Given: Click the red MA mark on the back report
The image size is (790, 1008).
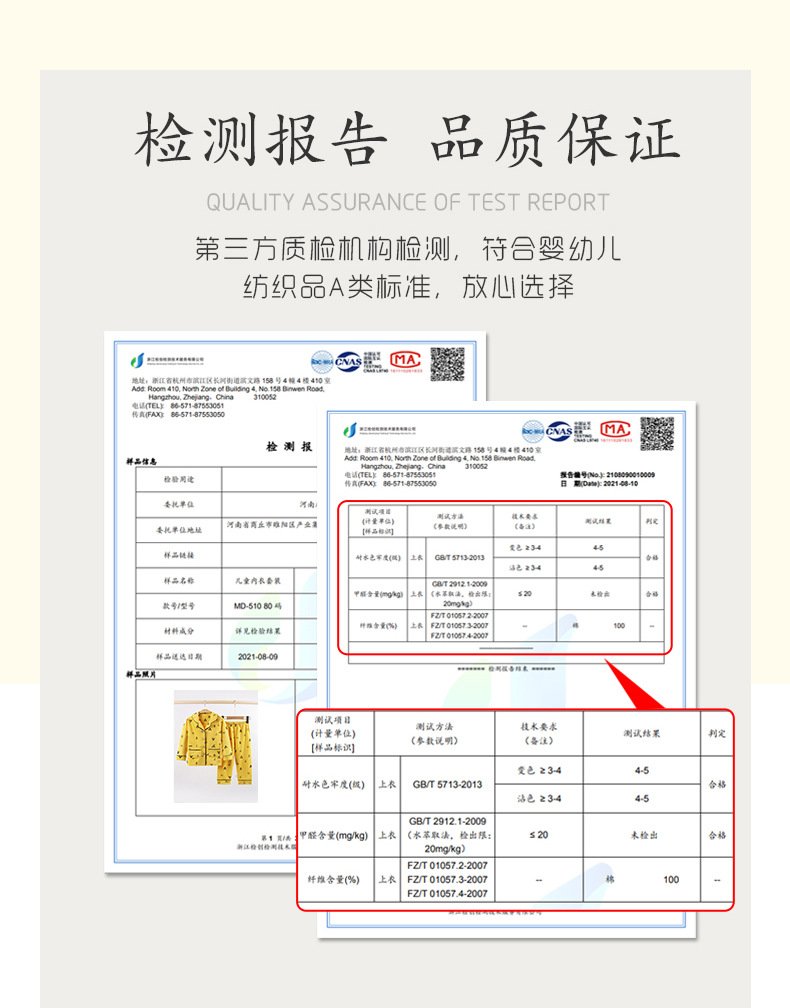Looking at the screenshot, I should [406, 360].
